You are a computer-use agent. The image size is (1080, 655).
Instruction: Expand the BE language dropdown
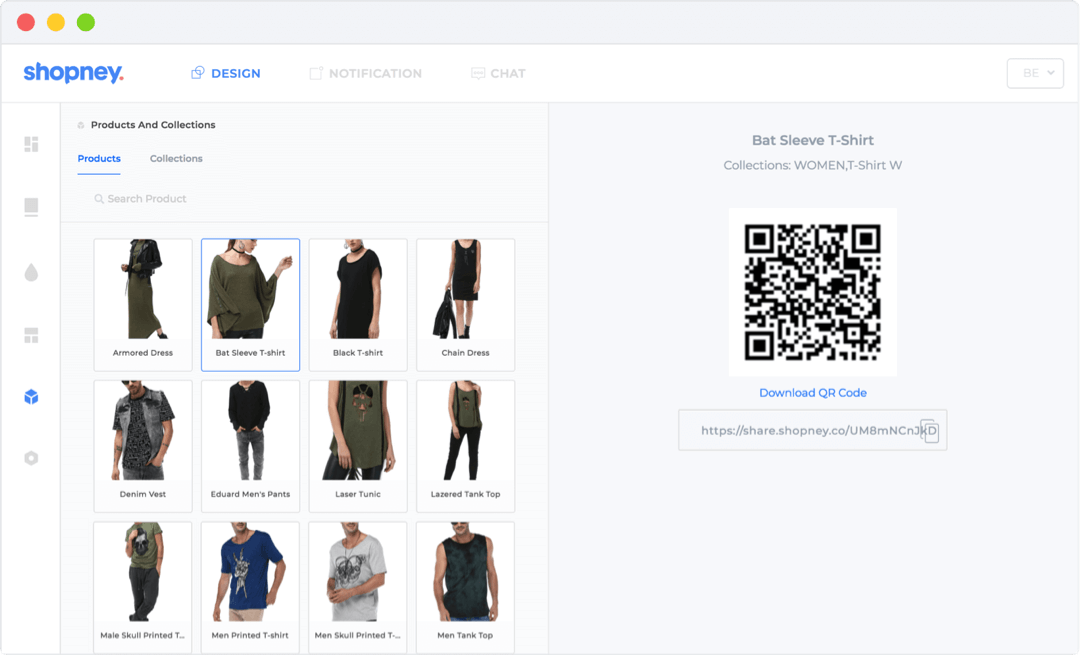1035,73
